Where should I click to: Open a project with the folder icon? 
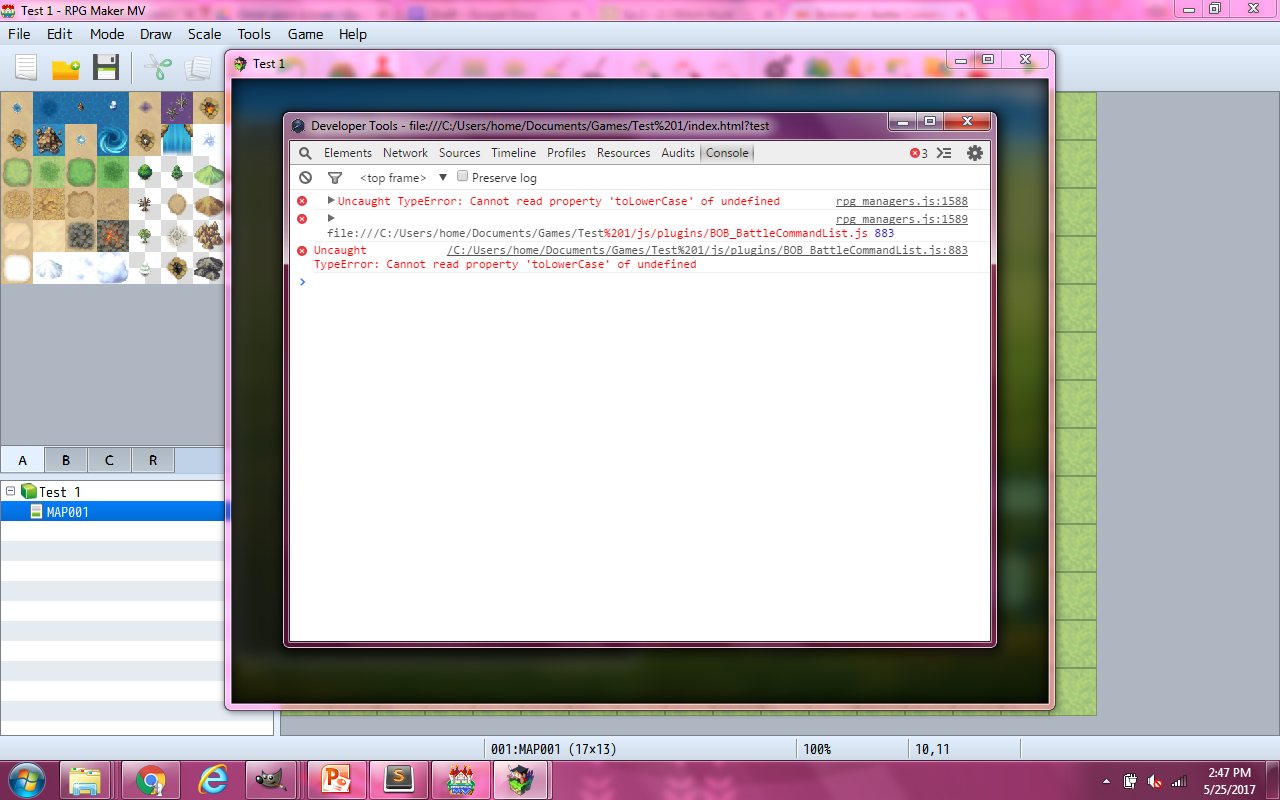(x=66, y=68)
